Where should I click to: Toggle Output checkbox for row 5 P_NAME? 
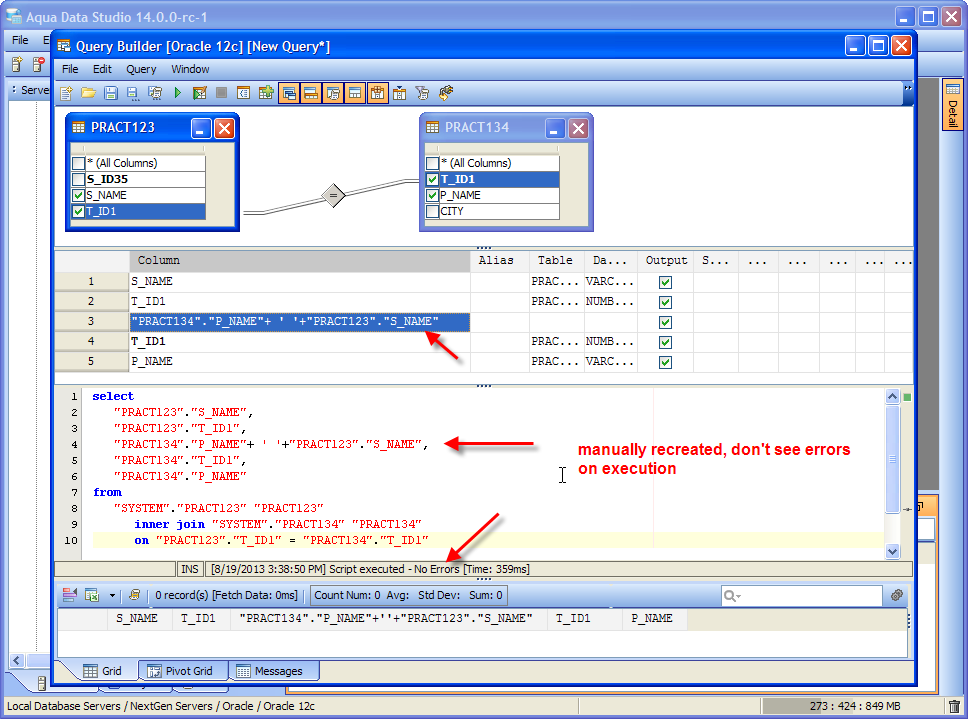click(x=666, y=362)
